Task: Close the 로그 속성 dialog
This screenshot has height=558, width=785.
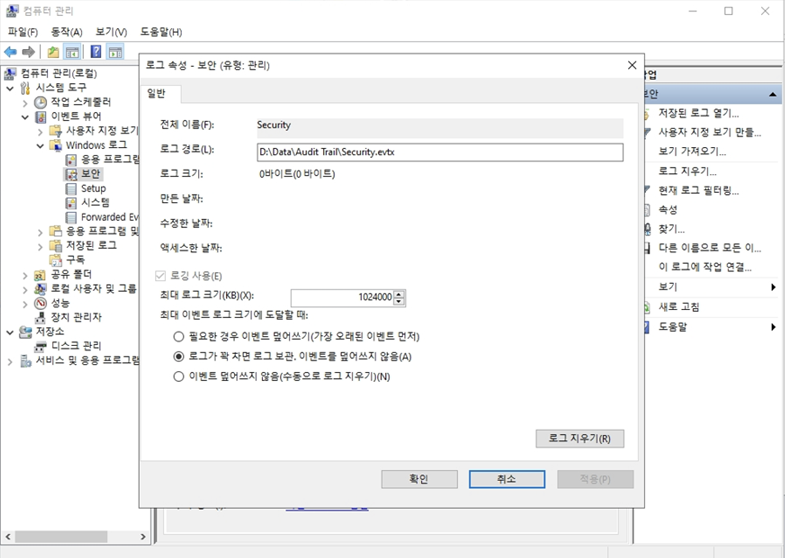Action: click(632, 65)
